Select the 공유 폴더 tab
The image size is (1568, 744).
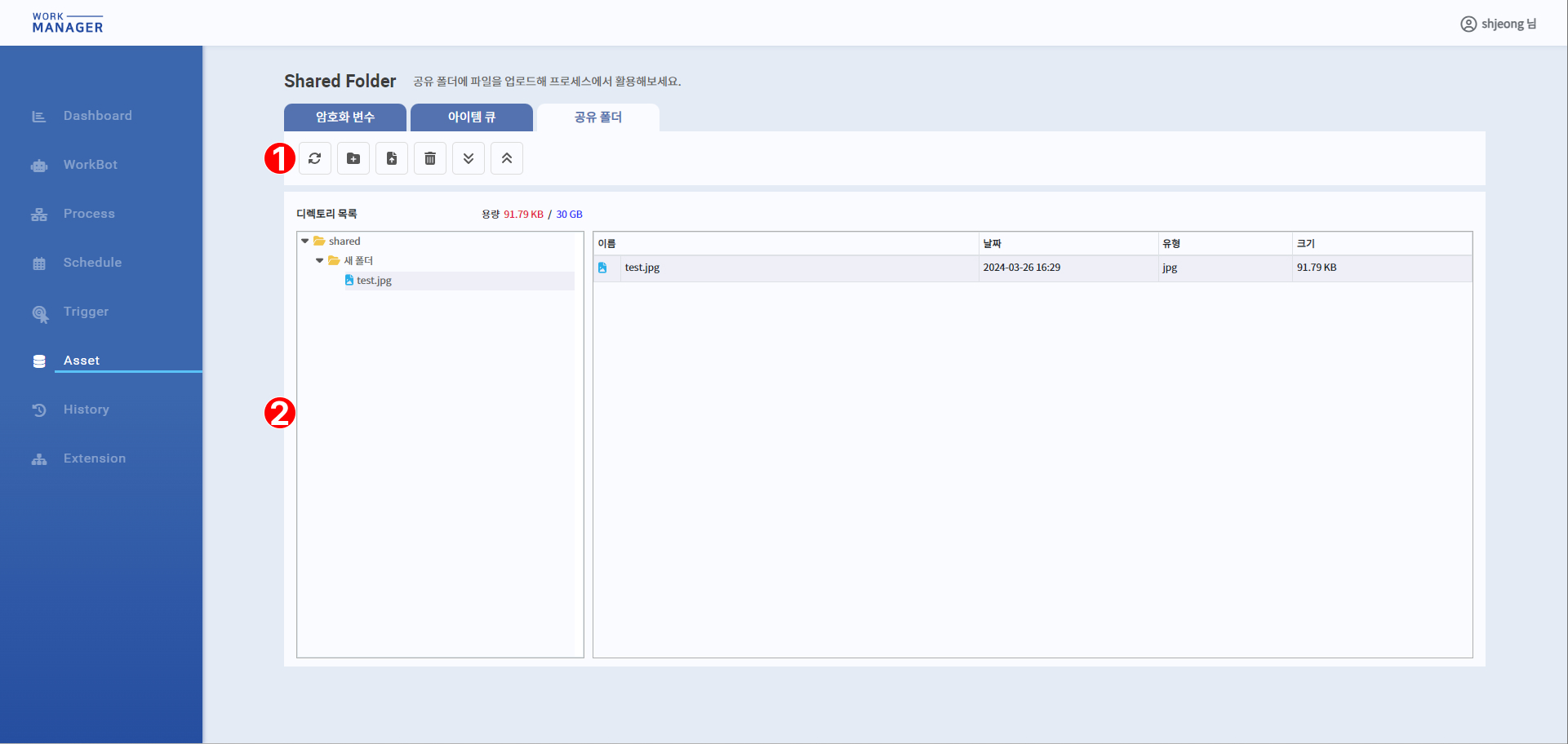tap(598, 117)
